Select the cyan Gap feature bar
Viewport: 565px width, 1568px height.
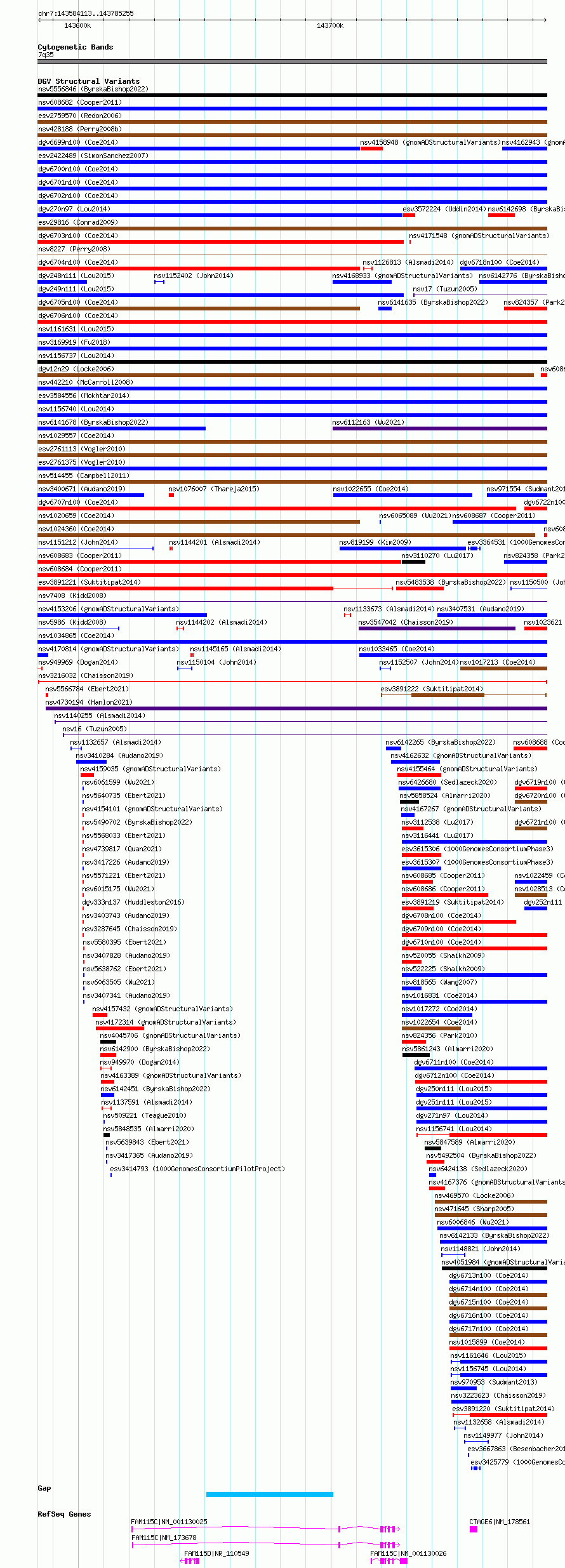[x=270, y=1494]
